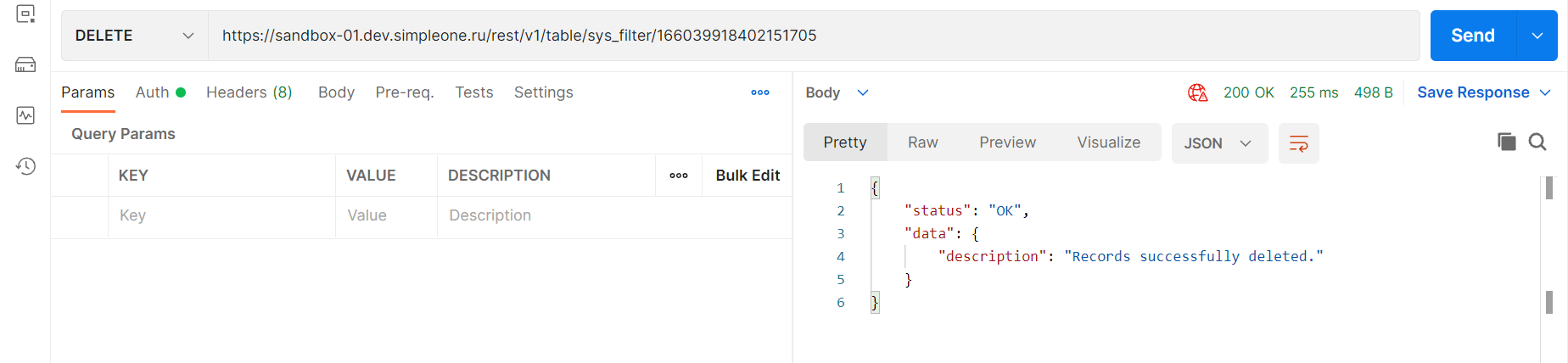Expand the Send button arrow dropdown
The image size is (1568, 363).
coord(1537,36)
